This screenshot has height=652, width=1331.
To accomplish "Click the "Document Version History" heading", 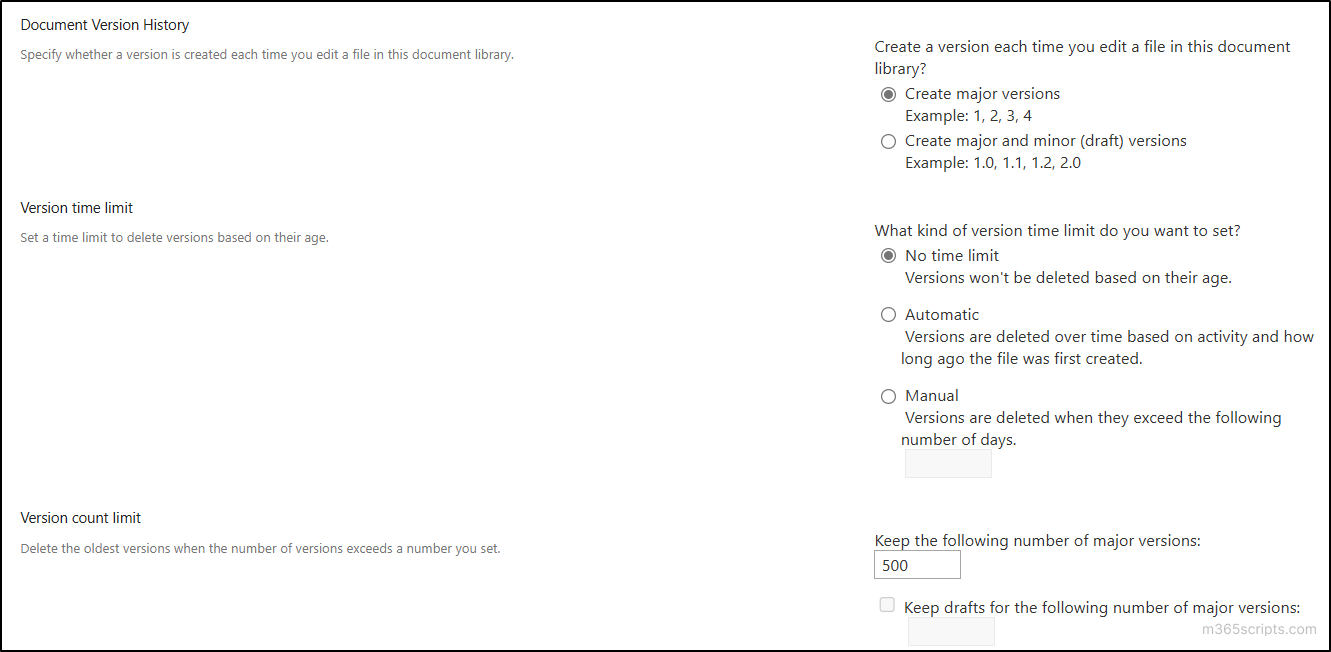I will [x=104, y=24].
